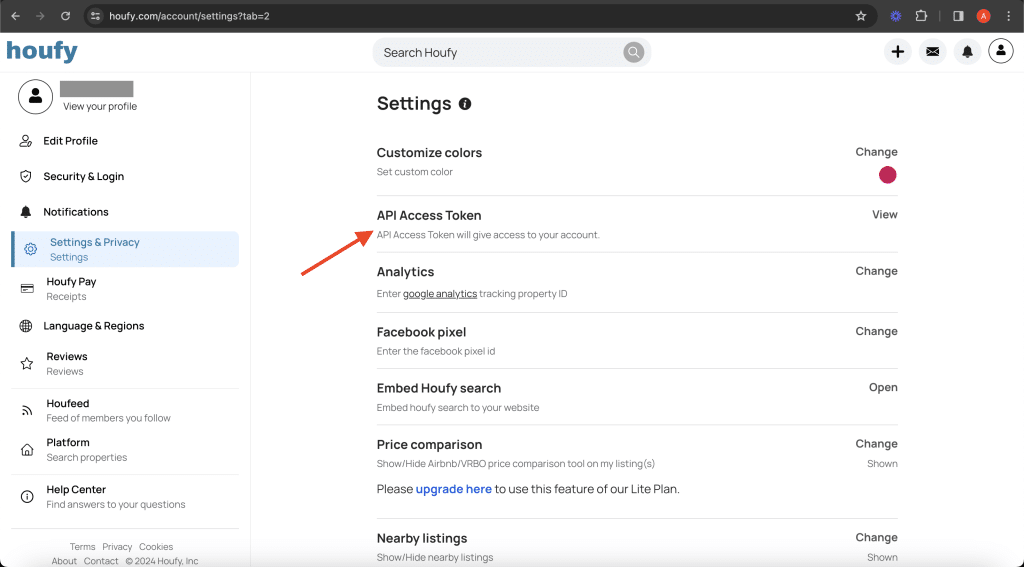Click the Notifications bell sidebar icon
This screenshot has height=567, width=1024.
(x=25, y=212)
